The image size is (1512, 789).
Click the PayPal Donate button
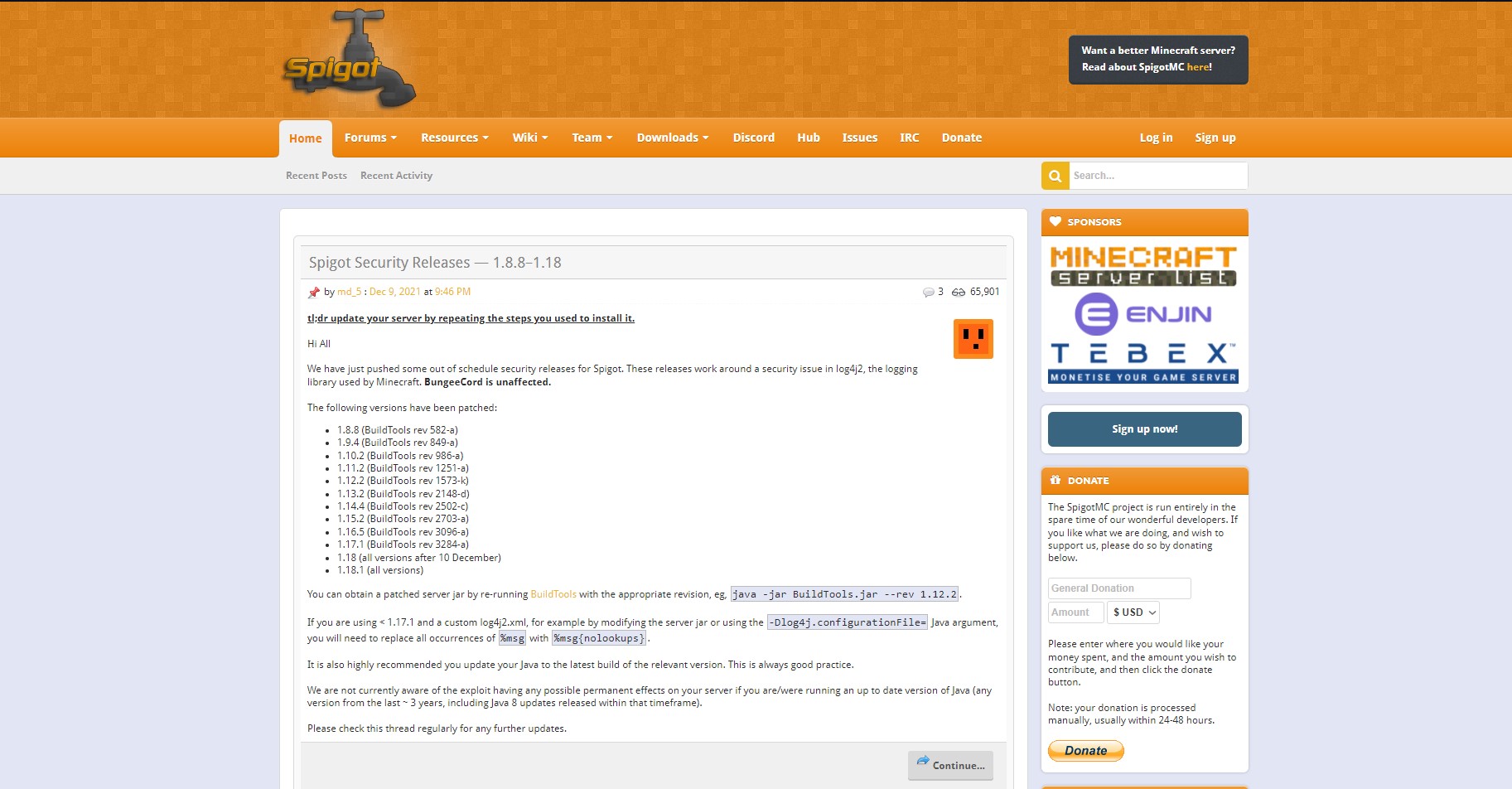pos(1085,751)
